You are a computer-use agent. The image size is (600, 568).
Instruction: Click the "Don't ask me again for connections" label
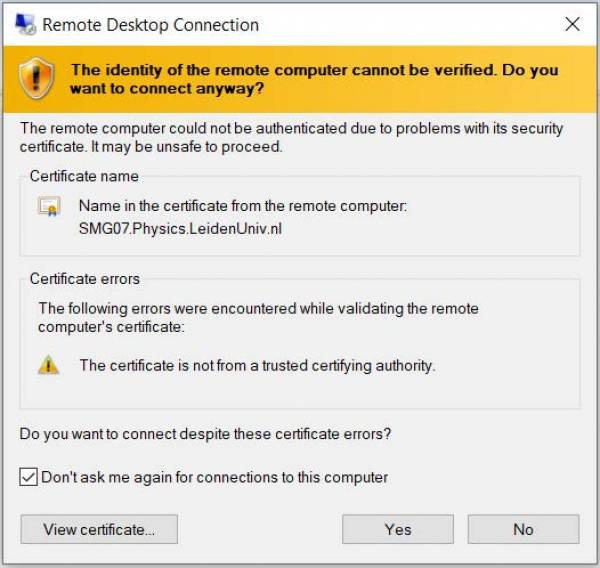(x=214, y=477)
